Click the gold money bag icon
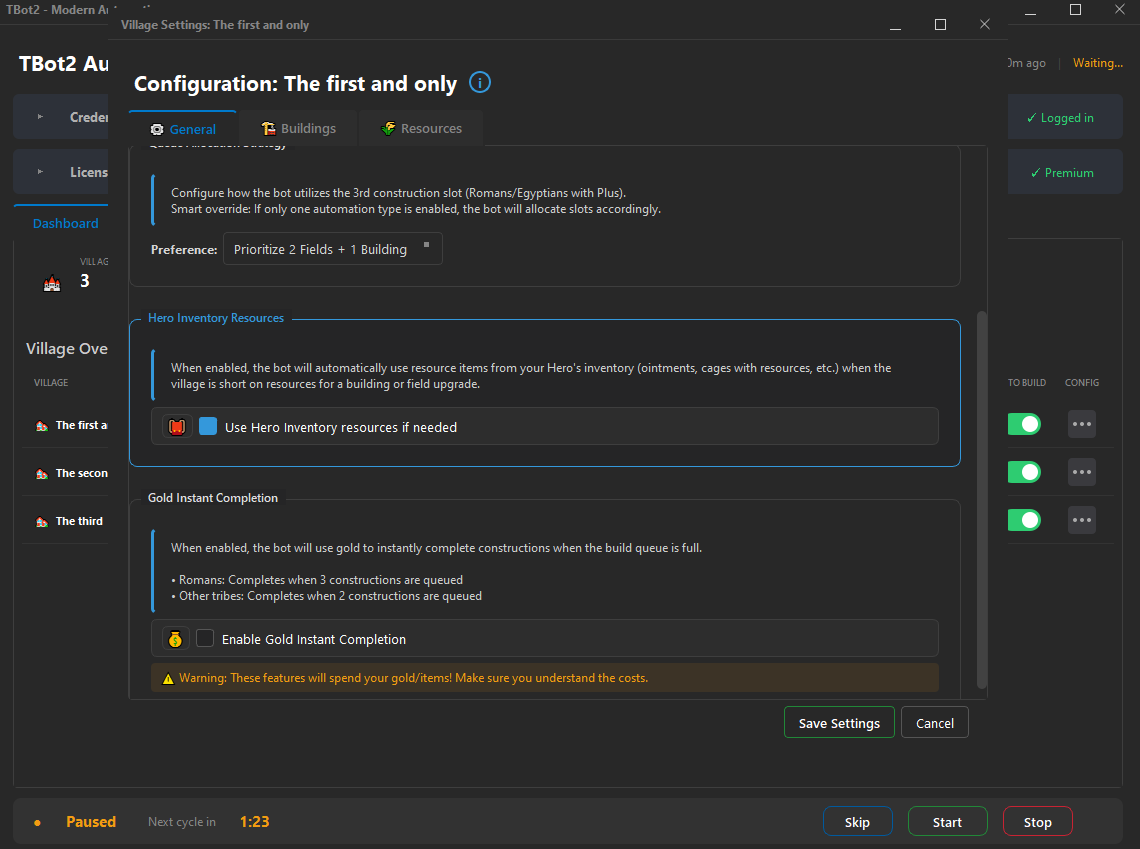The height and width of the screenshot is (849, 1140). pos(176,639)
